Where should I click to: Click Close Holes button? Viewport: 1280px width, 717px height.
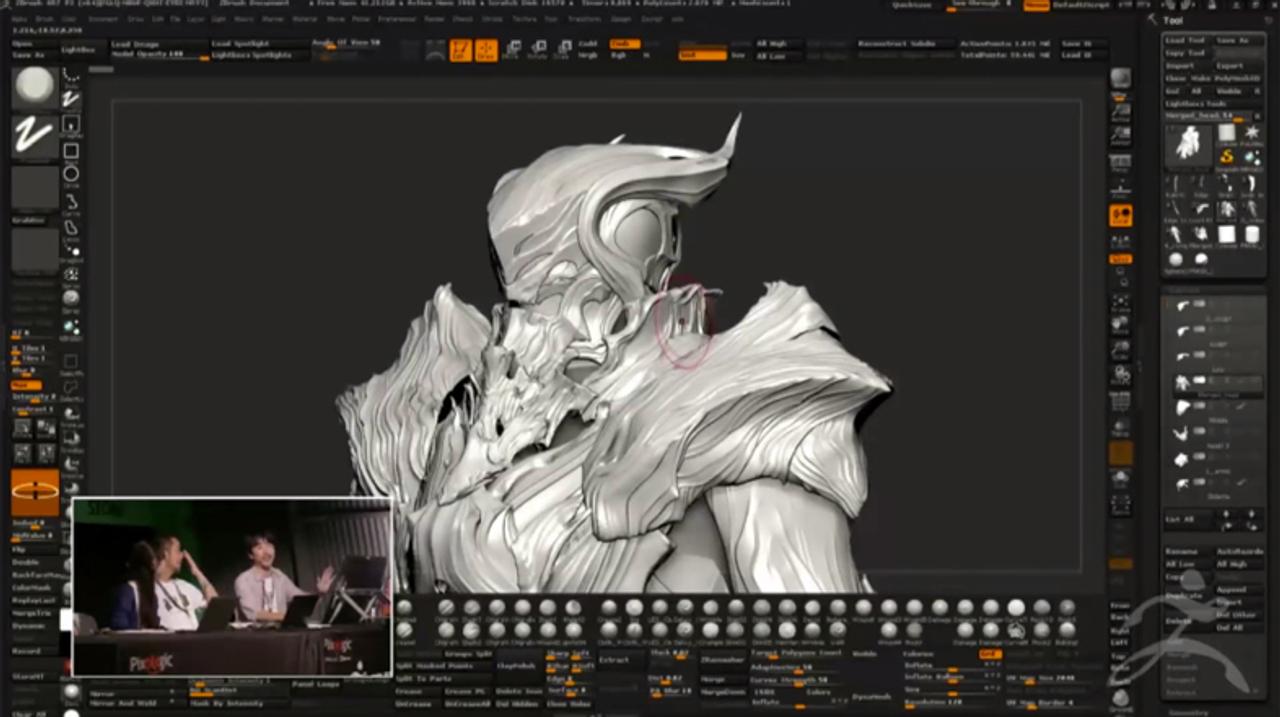568,703
